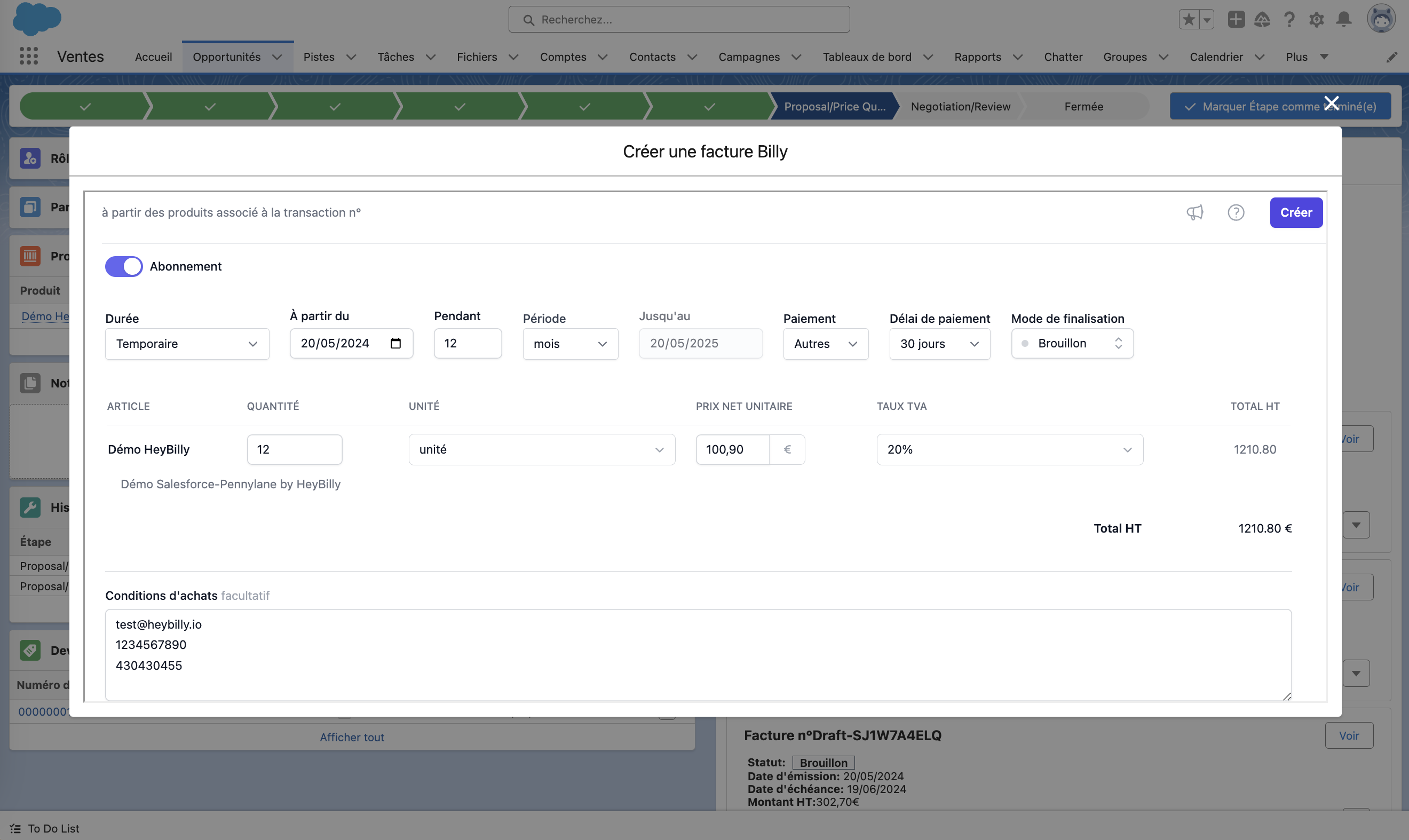Open the Comptes tab
The height and width of the screenshot is (840, 1409).
(x=563, y=57)
